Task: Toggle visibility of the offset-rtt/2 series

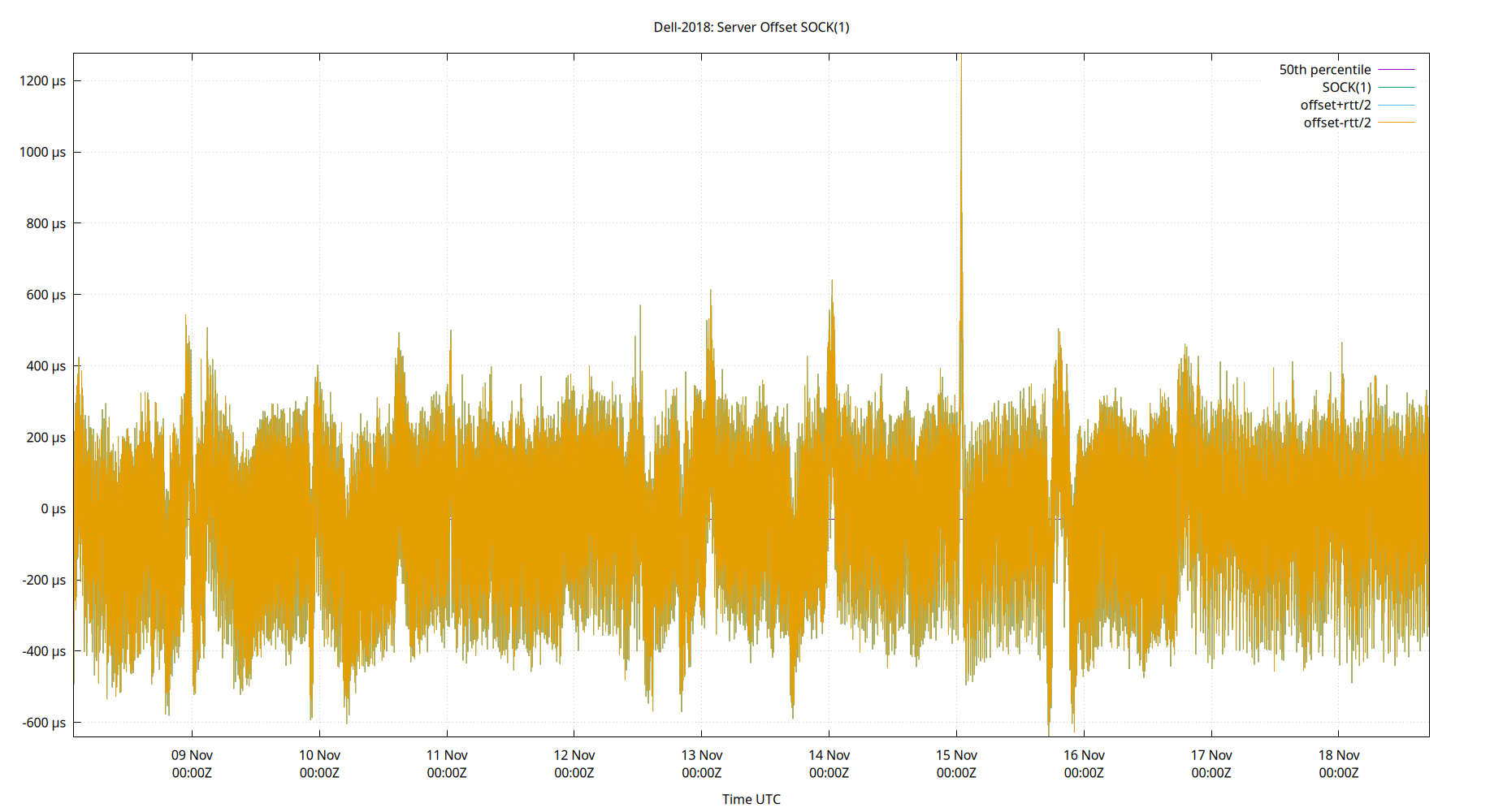Action: point(1336,122)
